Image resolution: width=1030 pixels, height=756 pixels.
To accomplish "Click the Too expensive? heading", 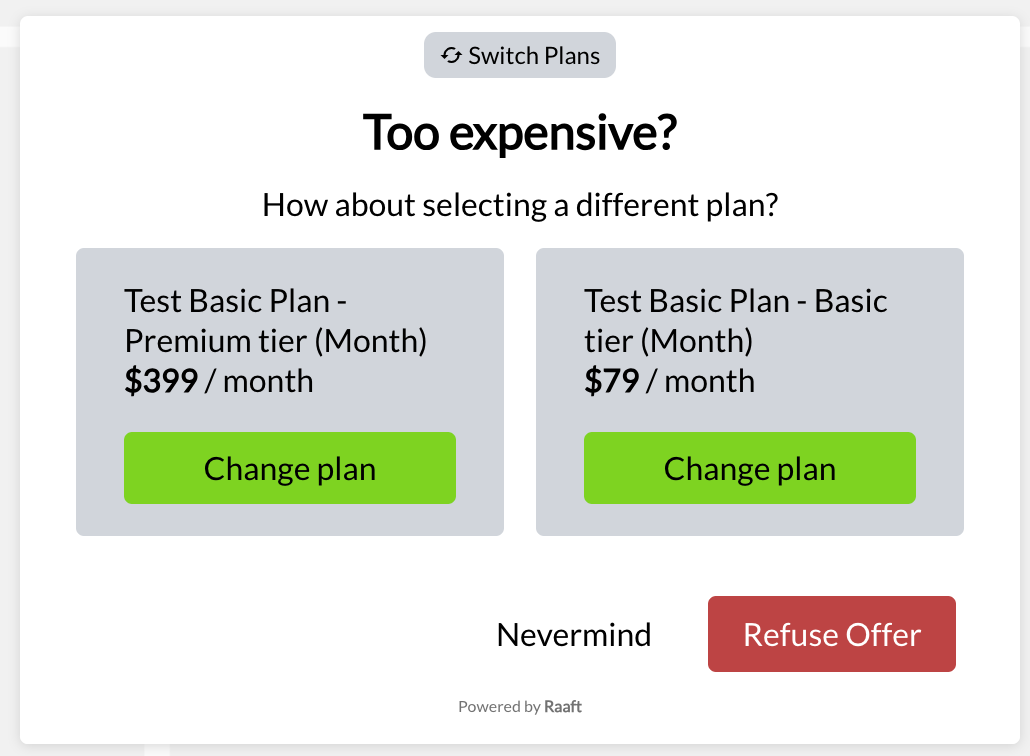I will coord(520,133).
